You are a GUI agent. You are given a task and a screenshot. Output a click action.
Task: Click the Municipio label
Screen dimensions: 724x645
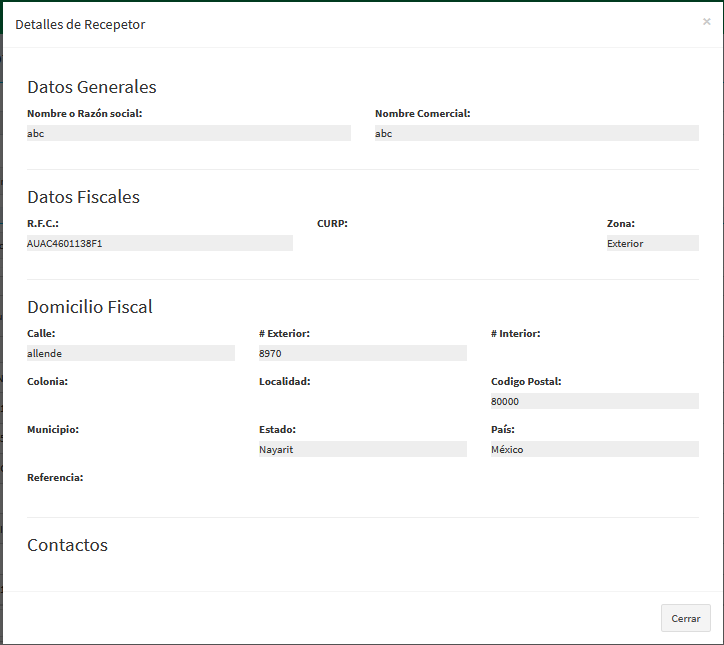(x=53, y=429)
